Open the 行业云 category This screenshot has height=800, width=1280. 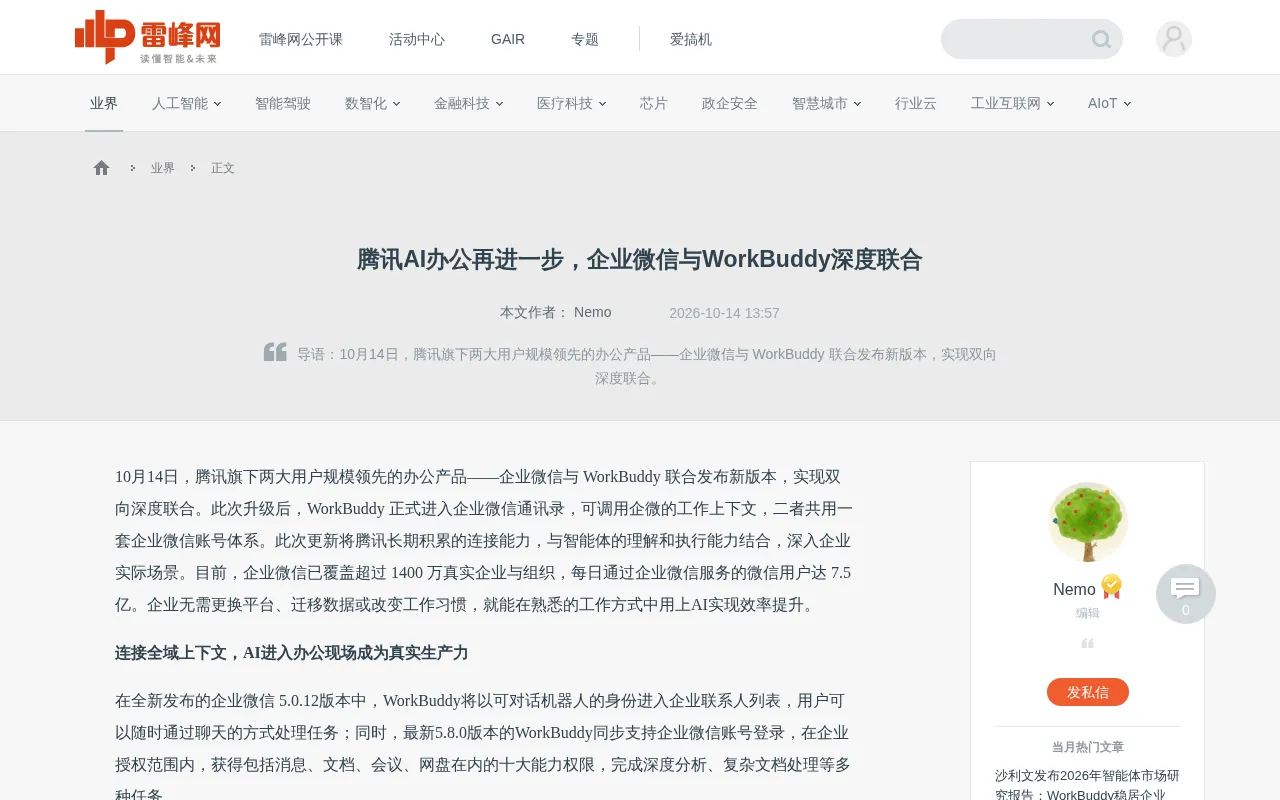coord(916,103)
